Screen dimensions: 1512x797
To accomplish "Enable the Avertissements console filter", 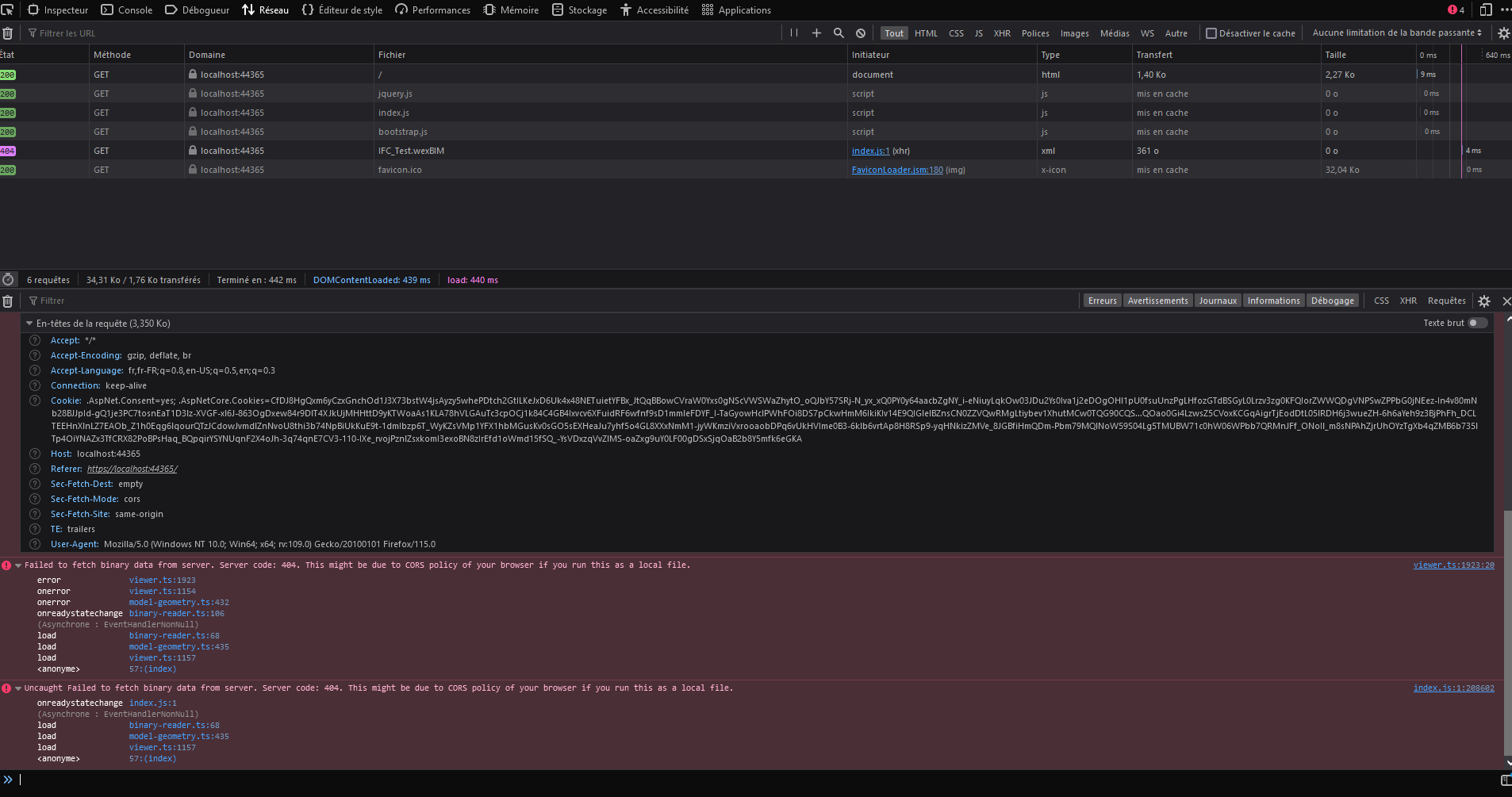I will [1157, 300].
